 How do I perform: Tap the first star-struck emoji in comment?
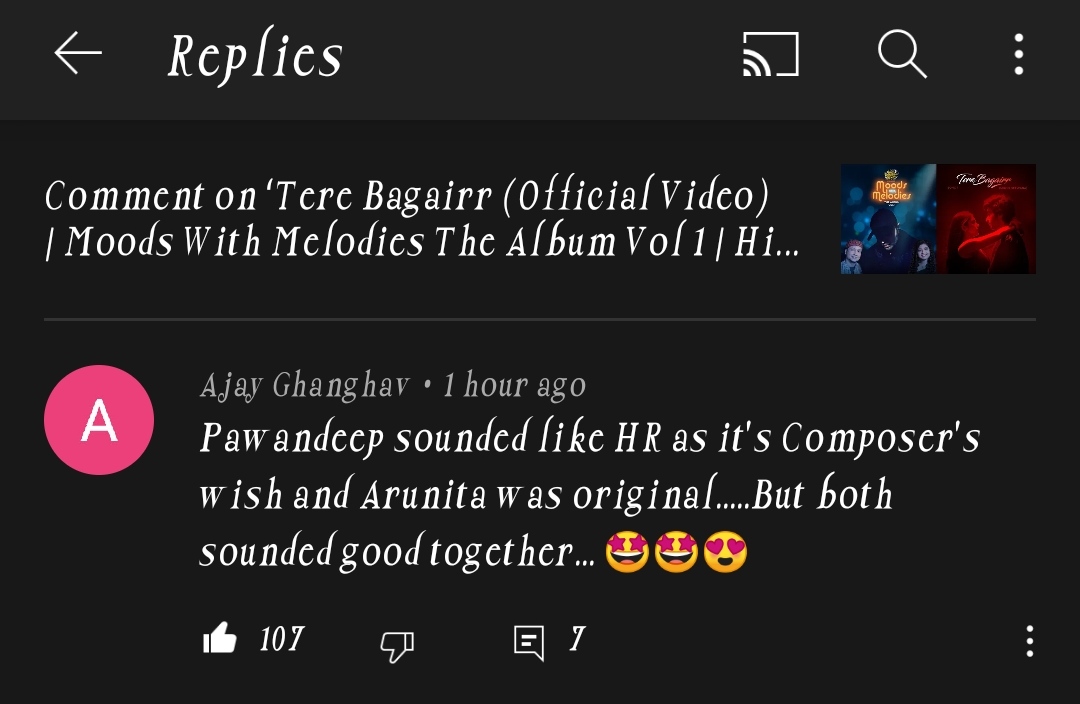click(x=627, y=552)
